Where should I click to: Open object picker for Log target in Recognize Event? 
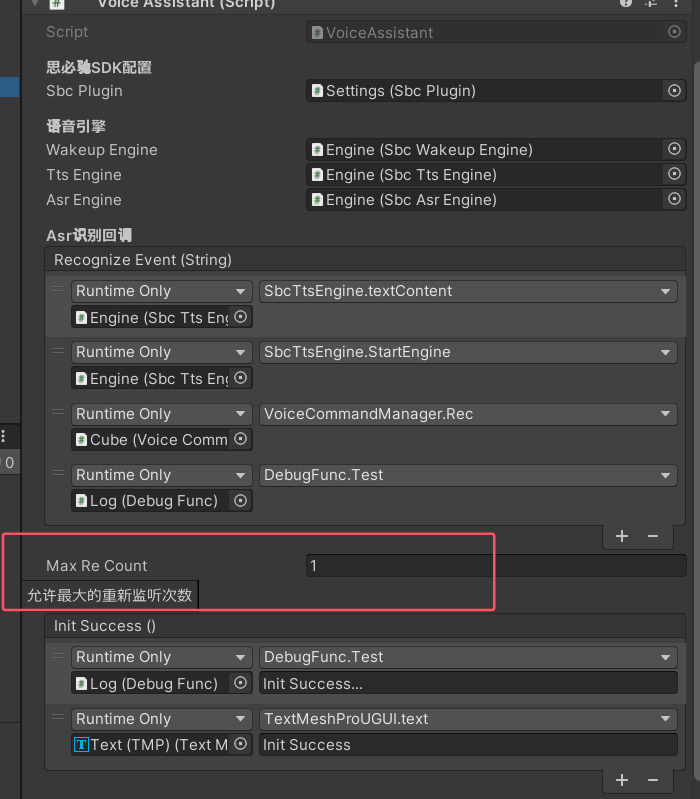(240, 500)
